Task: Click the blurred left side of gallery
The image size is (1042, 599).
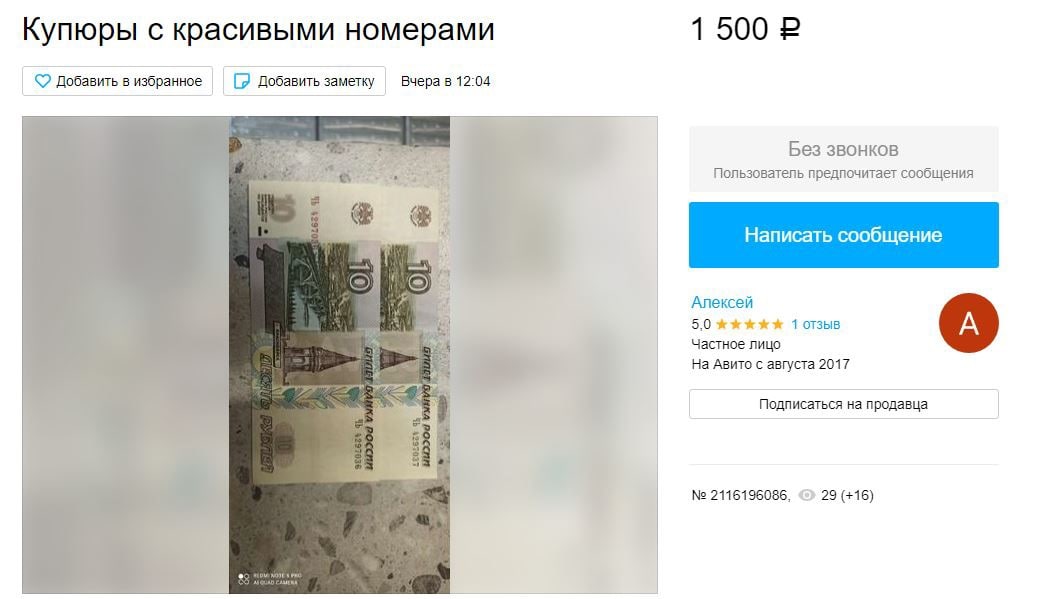Action: tap(126, 355)
